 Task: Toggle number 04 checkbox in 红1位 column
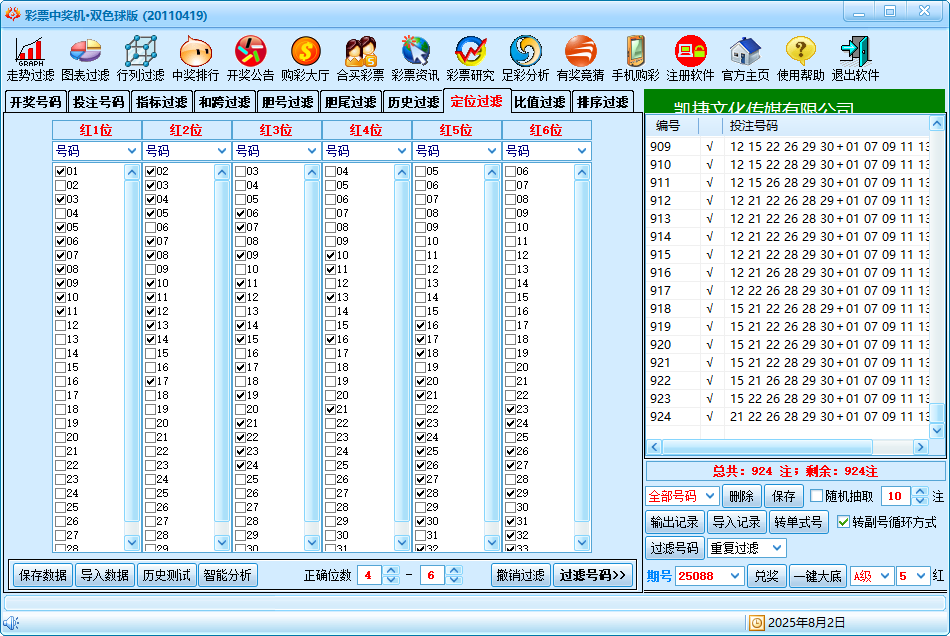[x=60, y=213]
